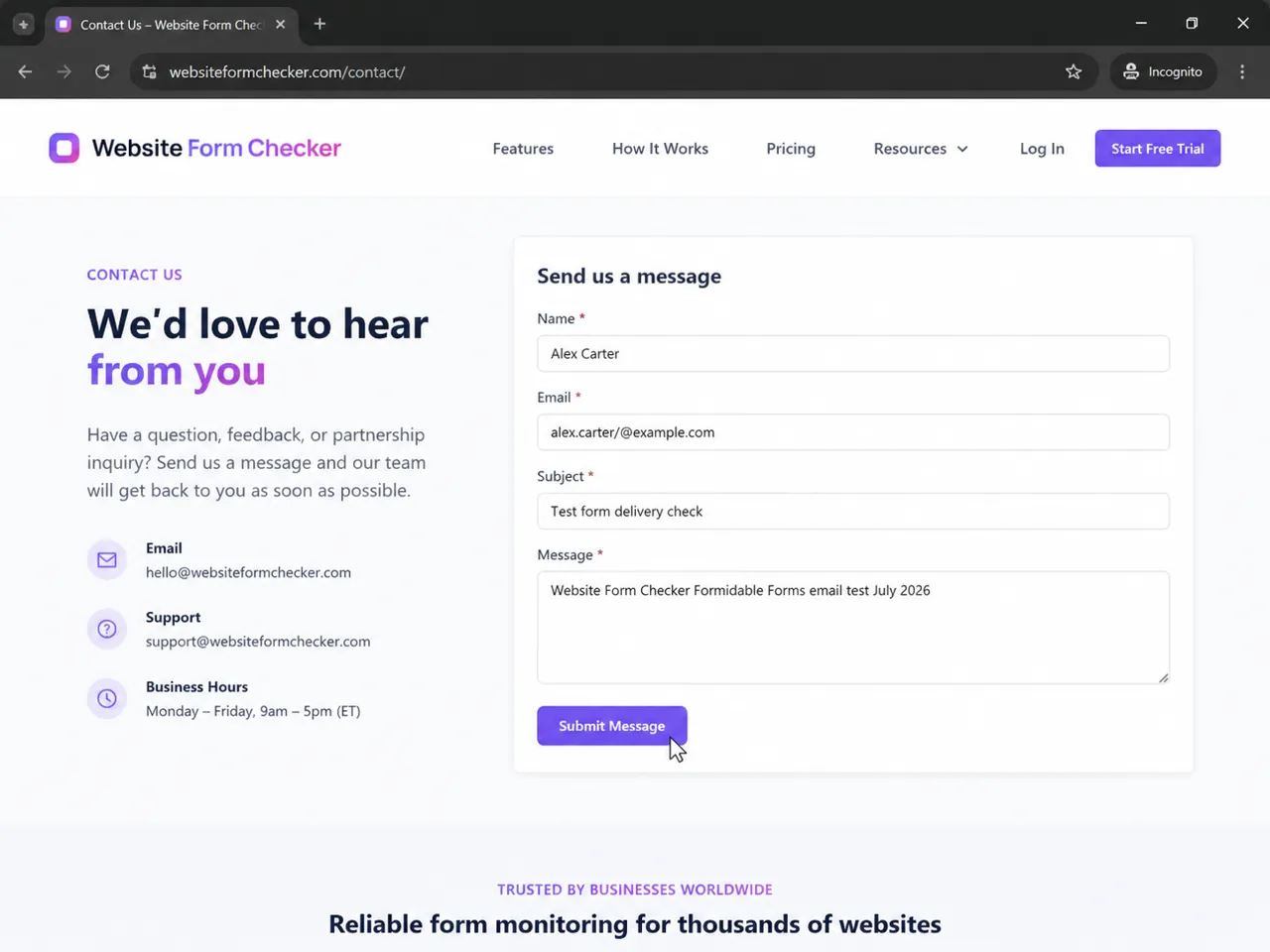Open site information icon in address bar
The height and width of the screenshot is (952, 1270).
[150, 71]
